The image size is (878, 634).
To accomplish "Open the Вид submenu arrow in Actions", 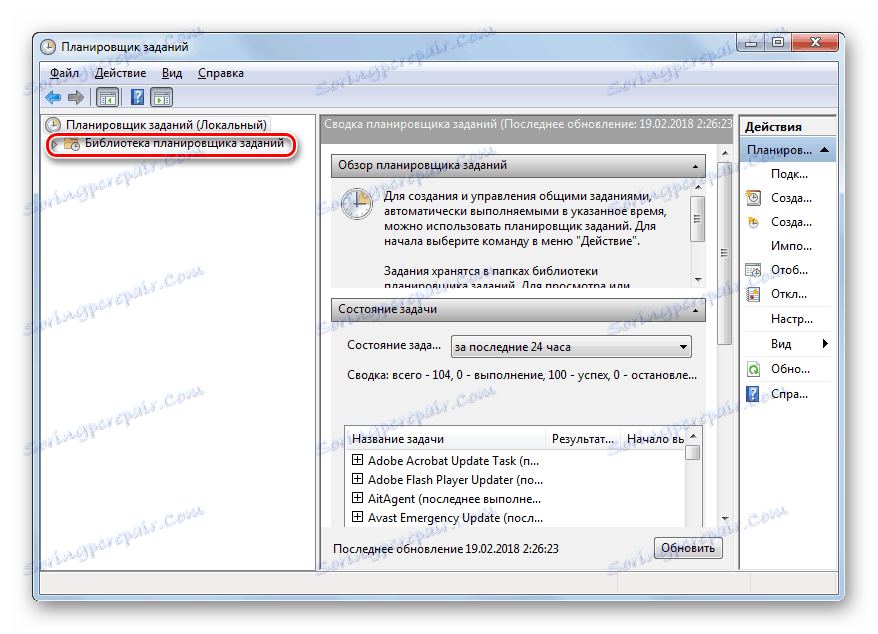I will (825, 344).
